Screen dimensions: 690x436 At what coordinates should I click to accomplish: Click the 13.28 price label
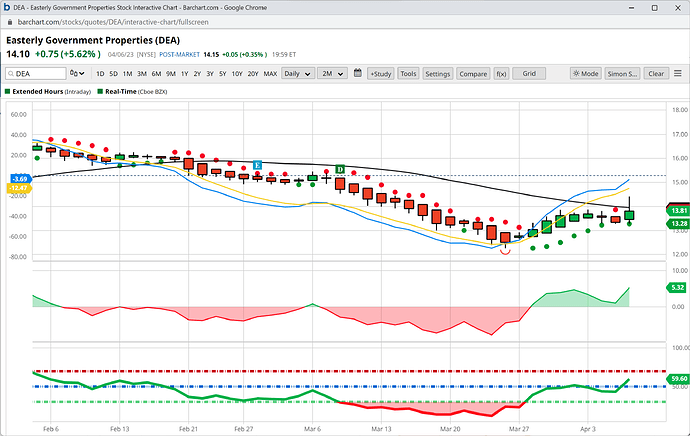(x=679, y=223)
